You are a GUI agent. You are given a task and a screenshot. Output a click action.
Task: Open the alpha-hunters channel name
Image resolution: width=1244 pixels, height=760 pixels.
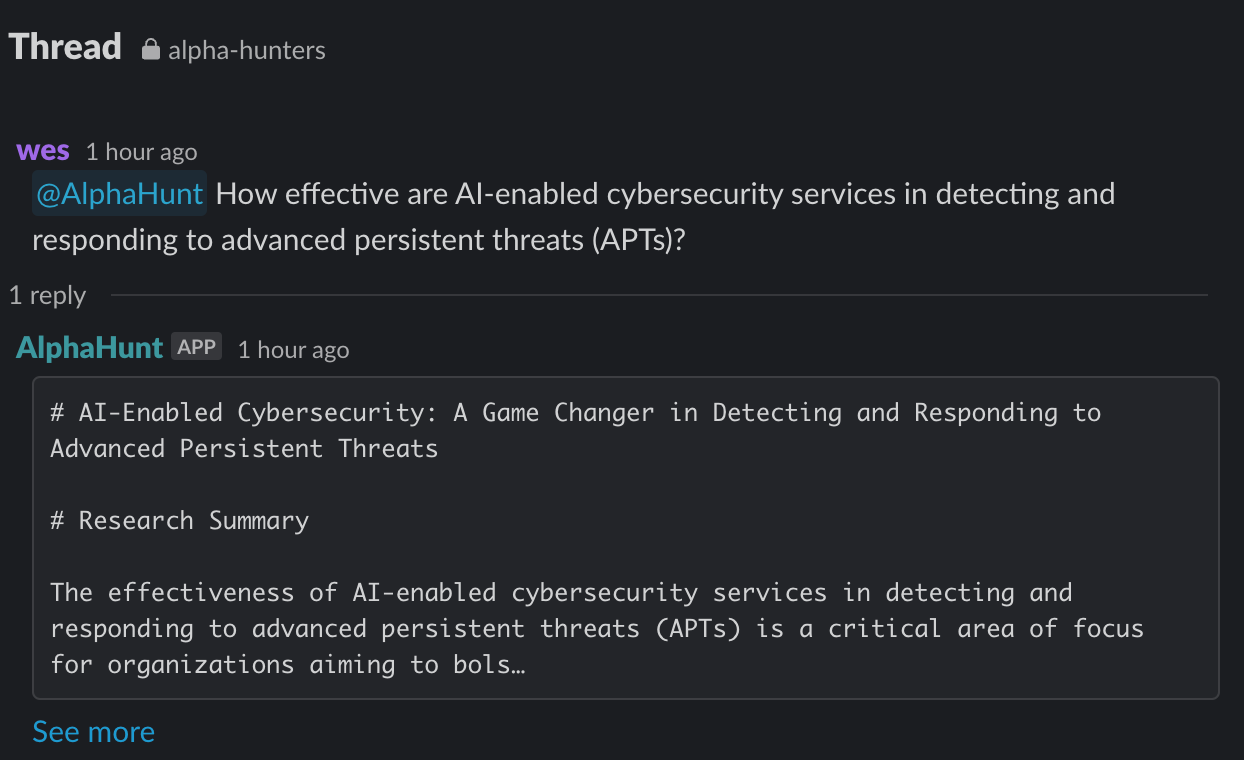pos(246,50)
